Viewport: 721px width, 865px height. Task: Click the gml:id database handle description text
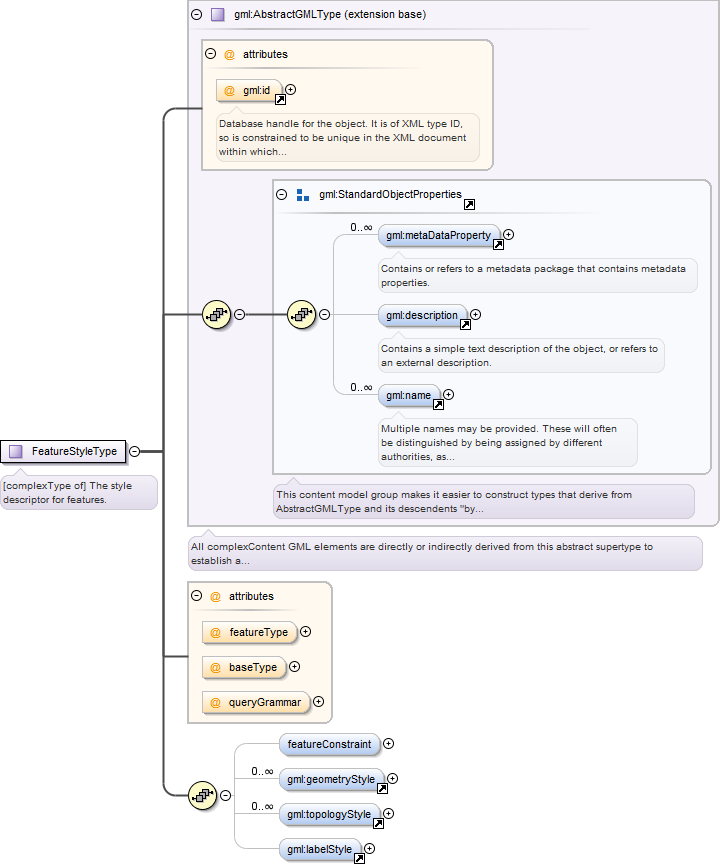[348, 138]
